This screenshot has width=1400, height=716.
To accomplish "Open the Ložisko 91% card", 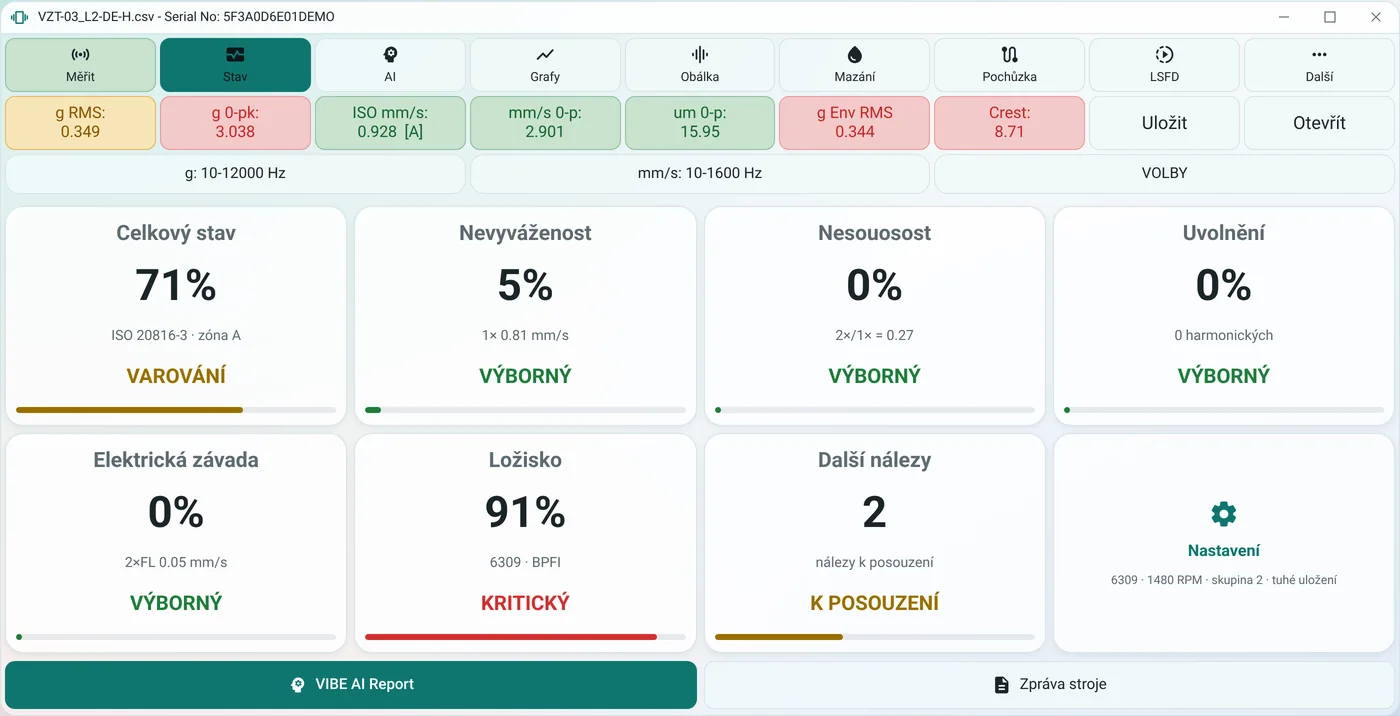I will click(x=525, y=543).
